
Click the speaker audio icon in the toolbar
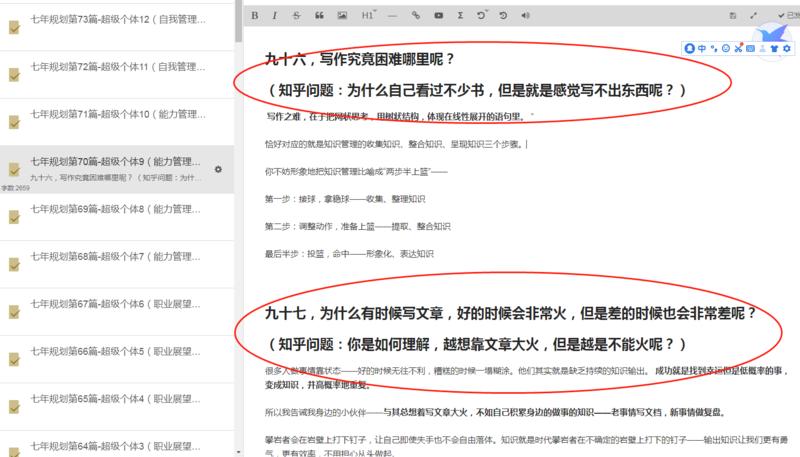(x=526, y=15)
